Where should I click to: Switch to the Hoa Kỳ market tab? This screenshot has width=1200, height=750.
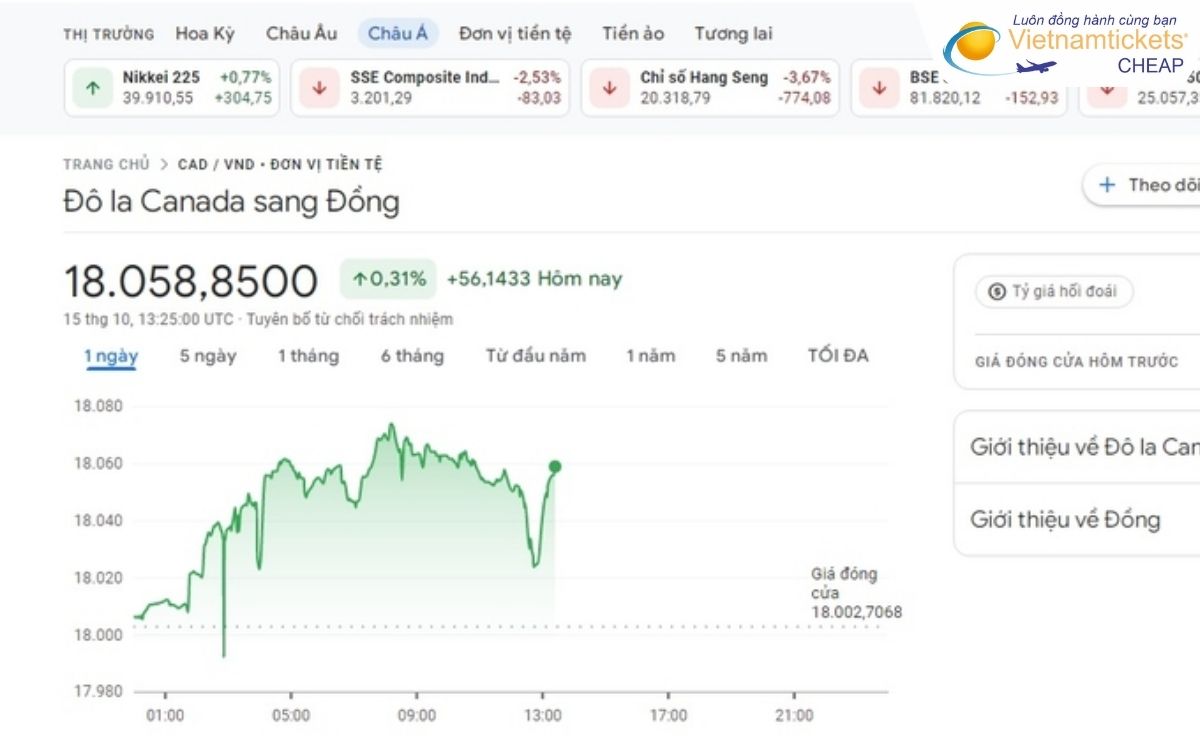[205, 33]
